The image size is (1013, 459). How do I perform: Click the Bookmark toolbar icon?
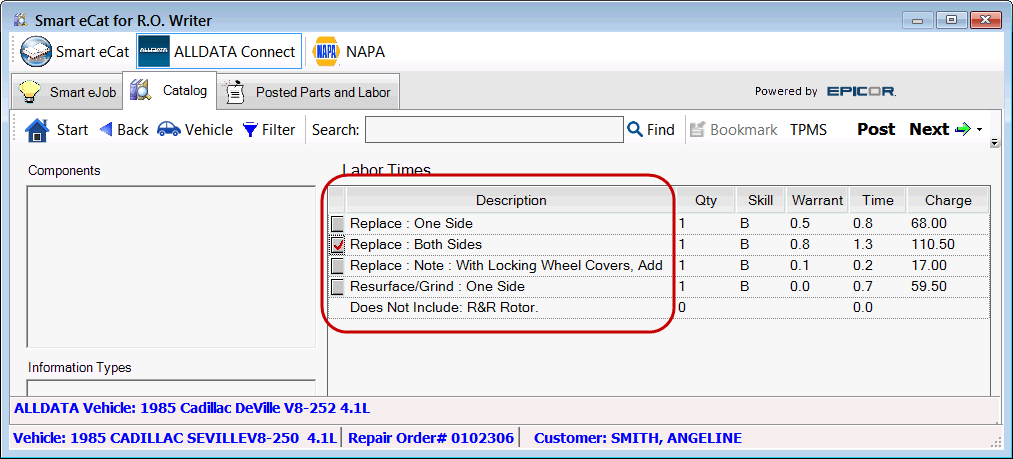[697, 130]
